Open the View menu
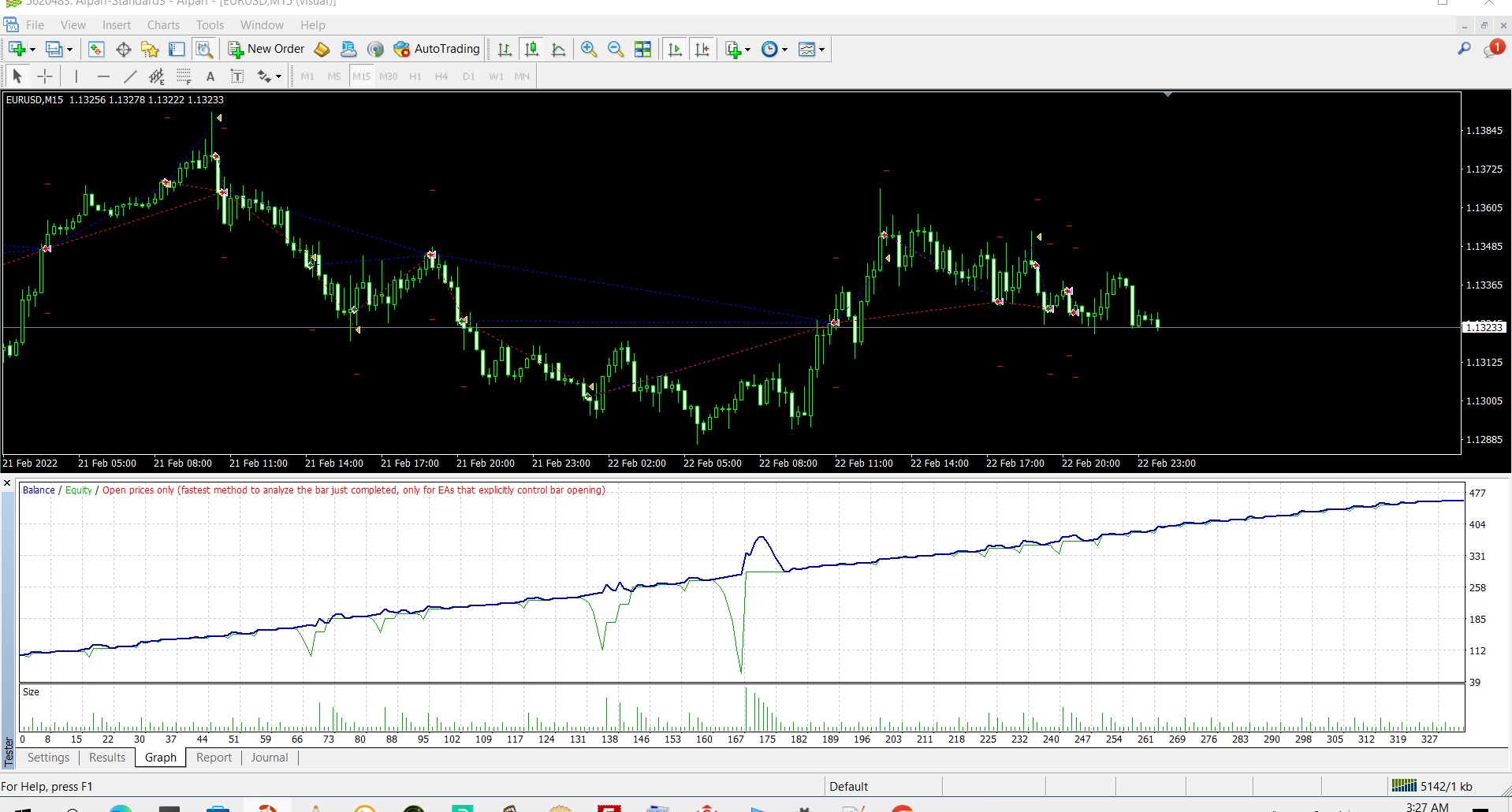 [73, 25]
